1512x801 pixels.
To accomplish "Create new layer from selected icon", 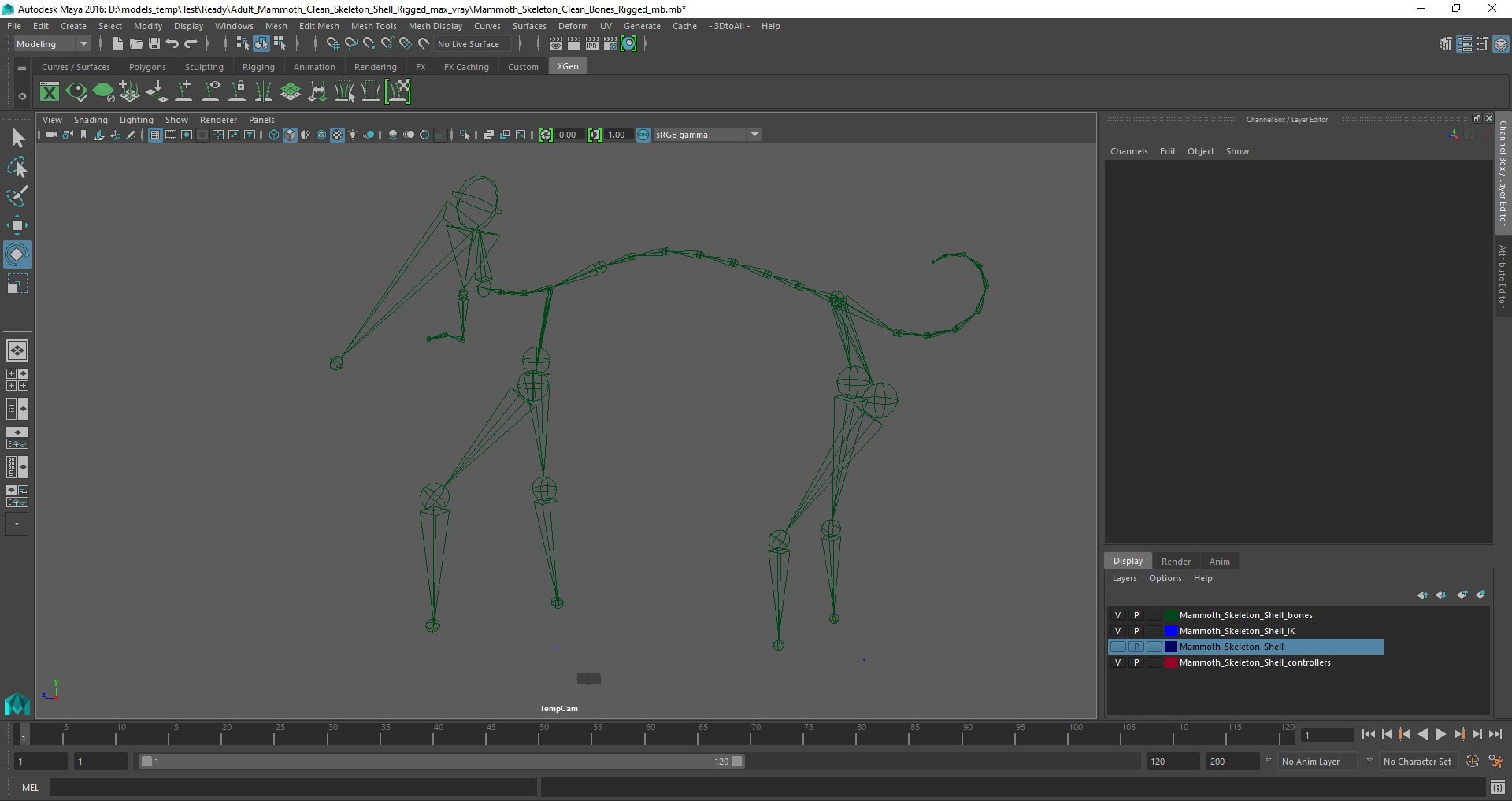I will [1480, 595].
